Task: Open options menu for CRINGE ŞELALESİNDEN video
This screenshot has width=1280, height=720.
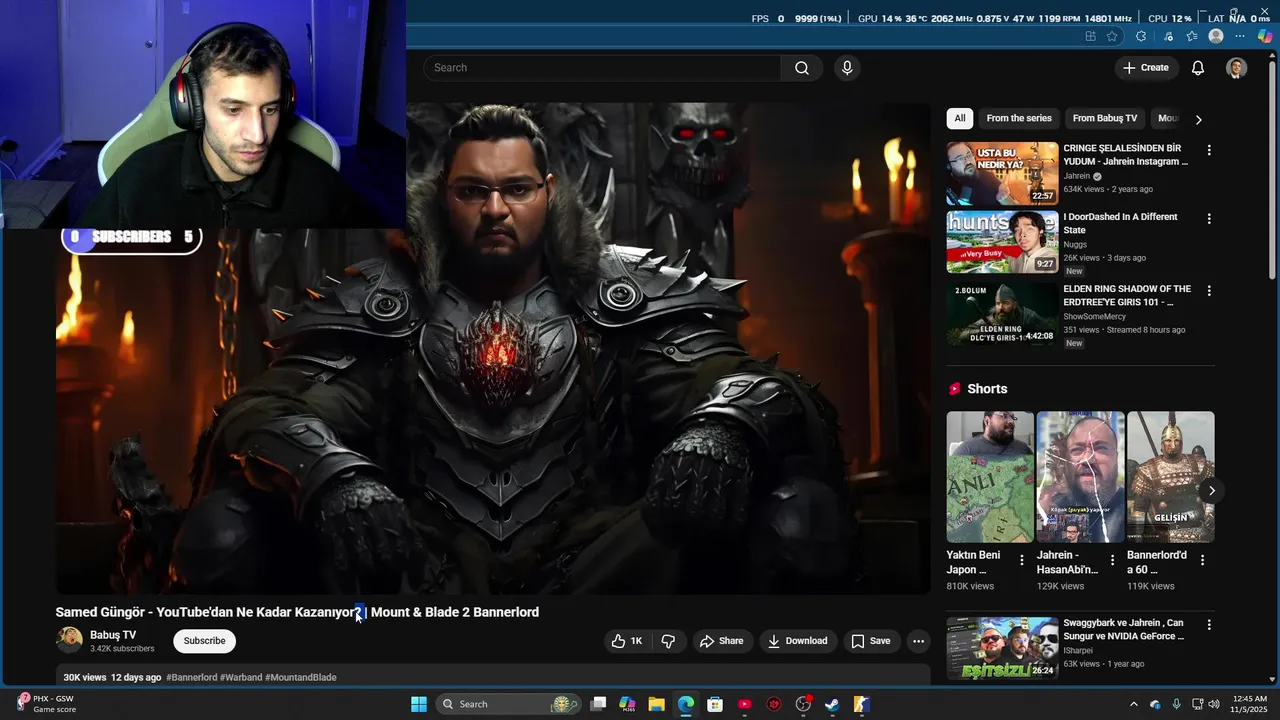Action: 1209,150
